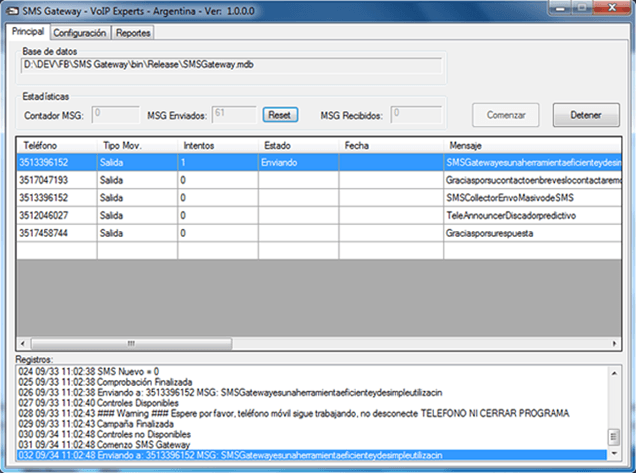
Task: Click the log list scroll-up arrow
Action: (x=614, y=373)
